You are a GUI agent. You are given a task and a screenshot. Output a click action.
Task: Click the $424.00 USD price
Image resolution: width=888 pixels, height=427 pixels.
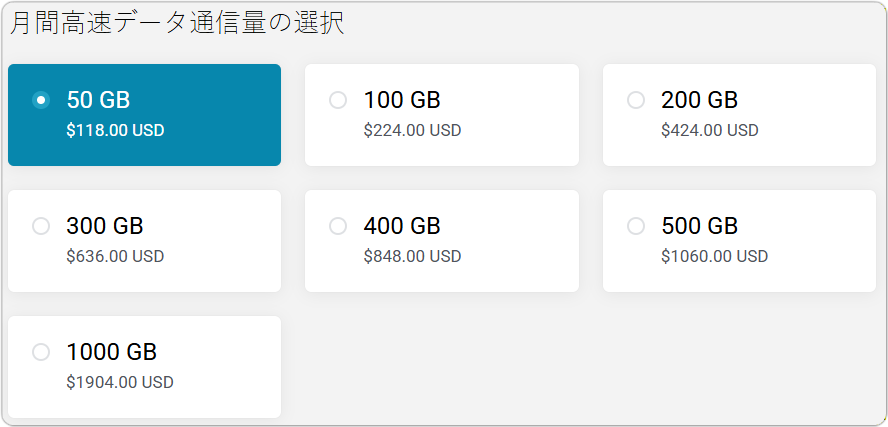[709, 130]
